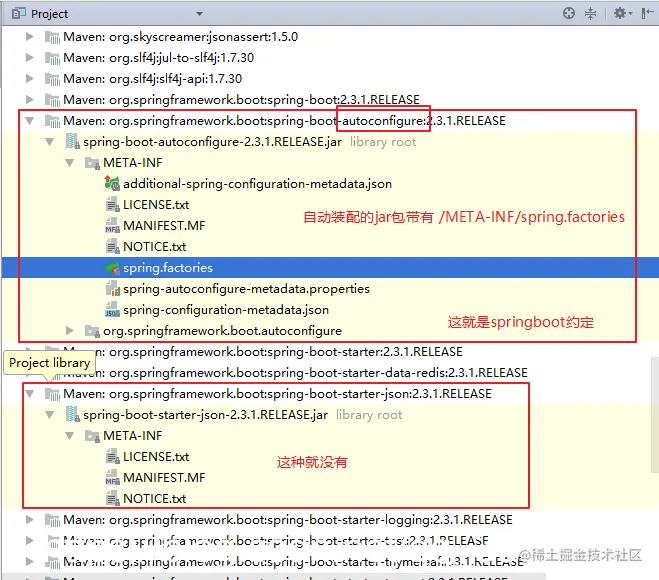
Task: Click the scroll-from-source target icon
Action: click(569, 13)
